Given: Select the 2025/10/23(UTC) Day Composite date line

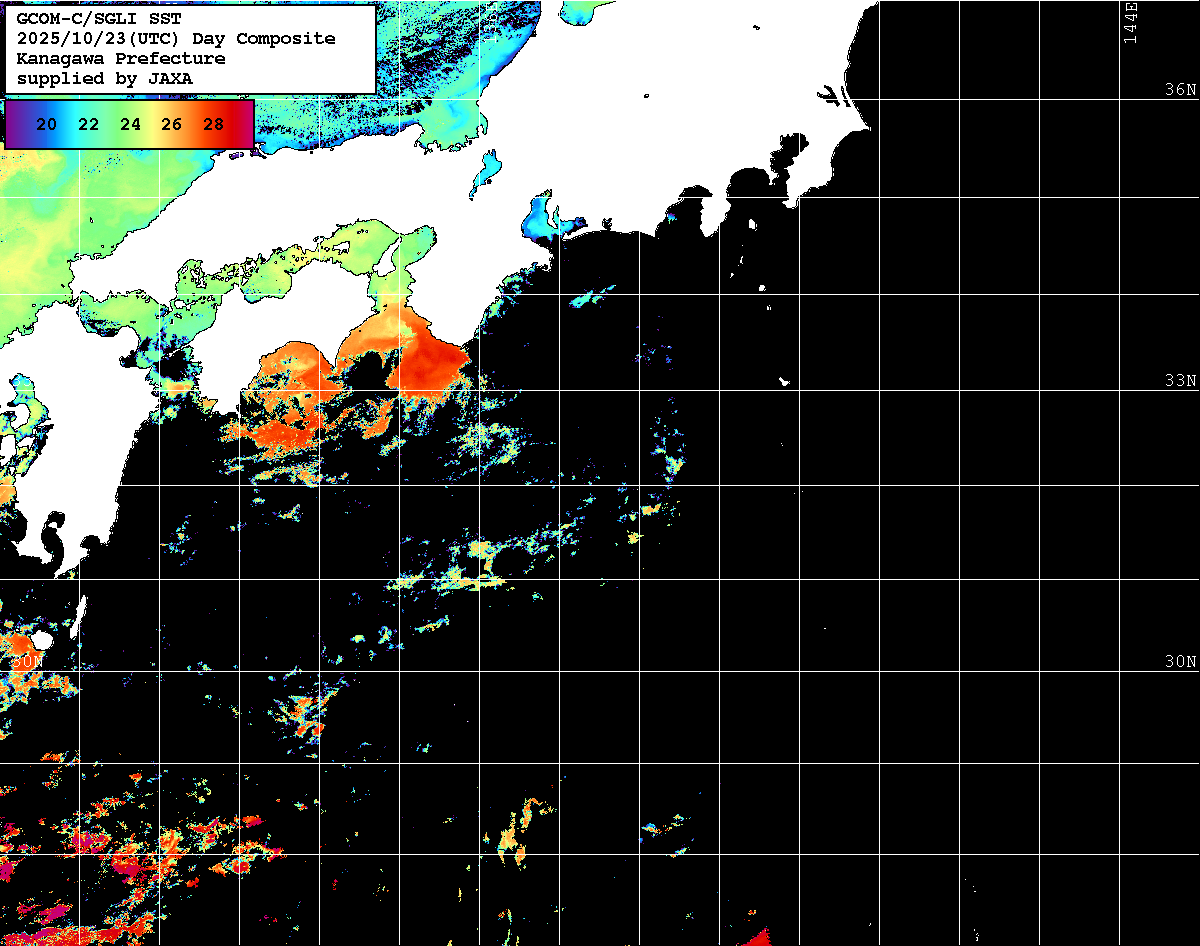Looking at the screenshot, I should 176,39.
